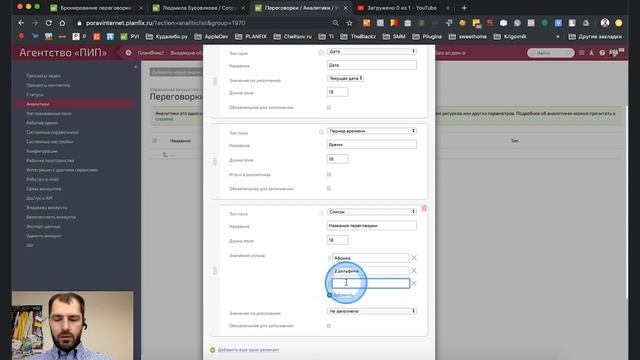The width and height of the screenshot is (640, 360).
Task: Click the address bar search magnifier icon
Action: pyautogui.click(x=336, y=23)
